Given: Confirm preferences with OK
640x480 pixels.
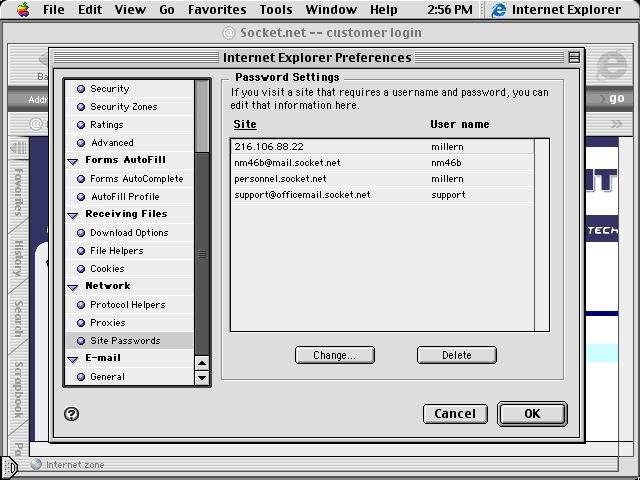Looking at the screenshot, I should coord(532,414).
